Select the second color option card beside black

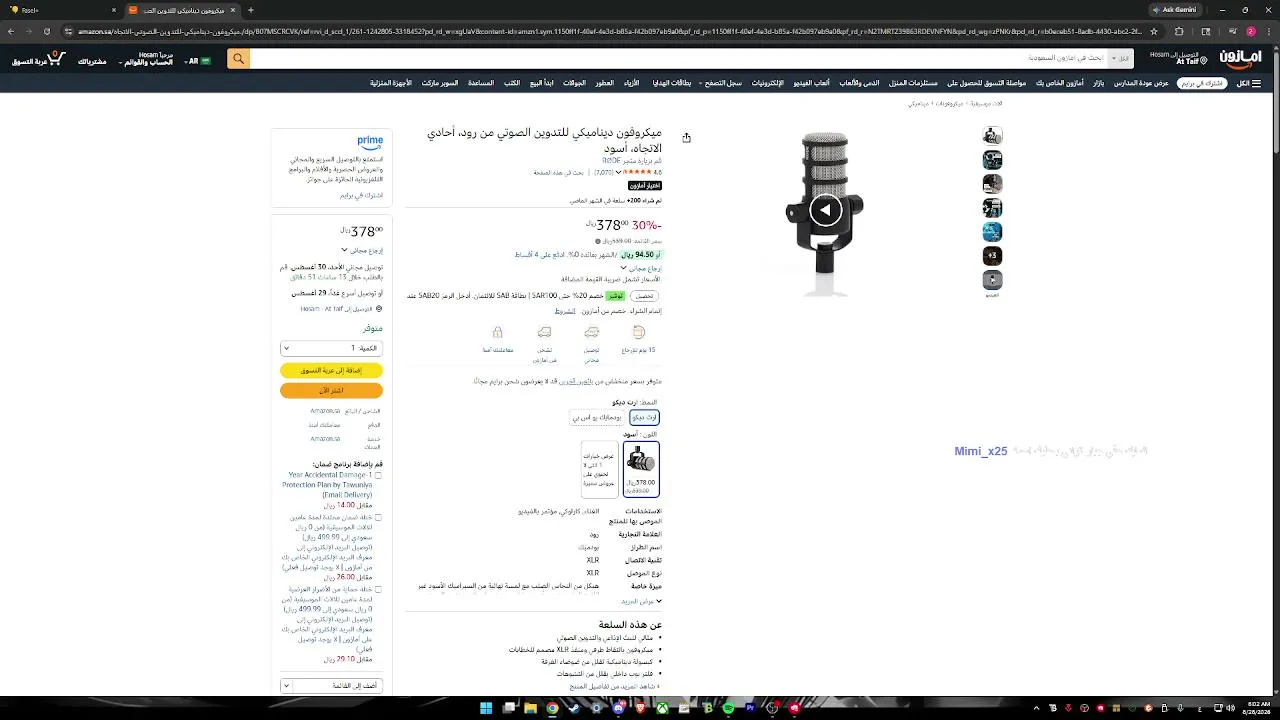(600, 469)
